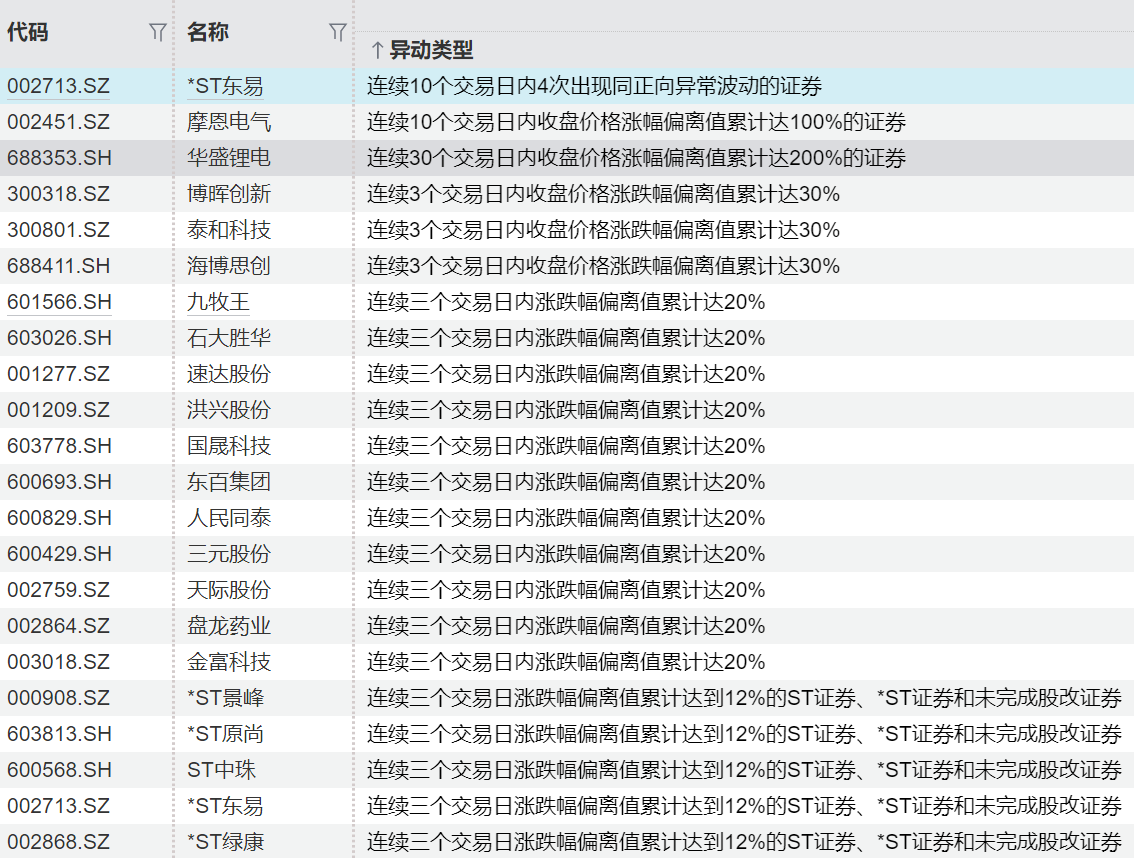Select the 盘龙药业 stock name
The image size is (1134, 858).
point(228,626)
